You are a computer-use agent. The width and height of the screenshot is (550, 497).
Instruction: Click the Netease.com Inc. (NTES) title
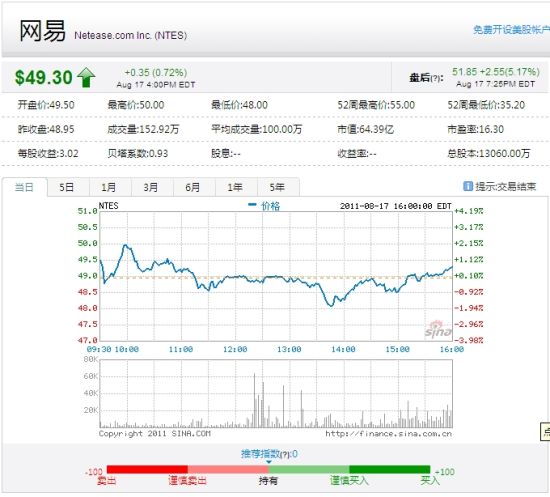tap(130, 35)
